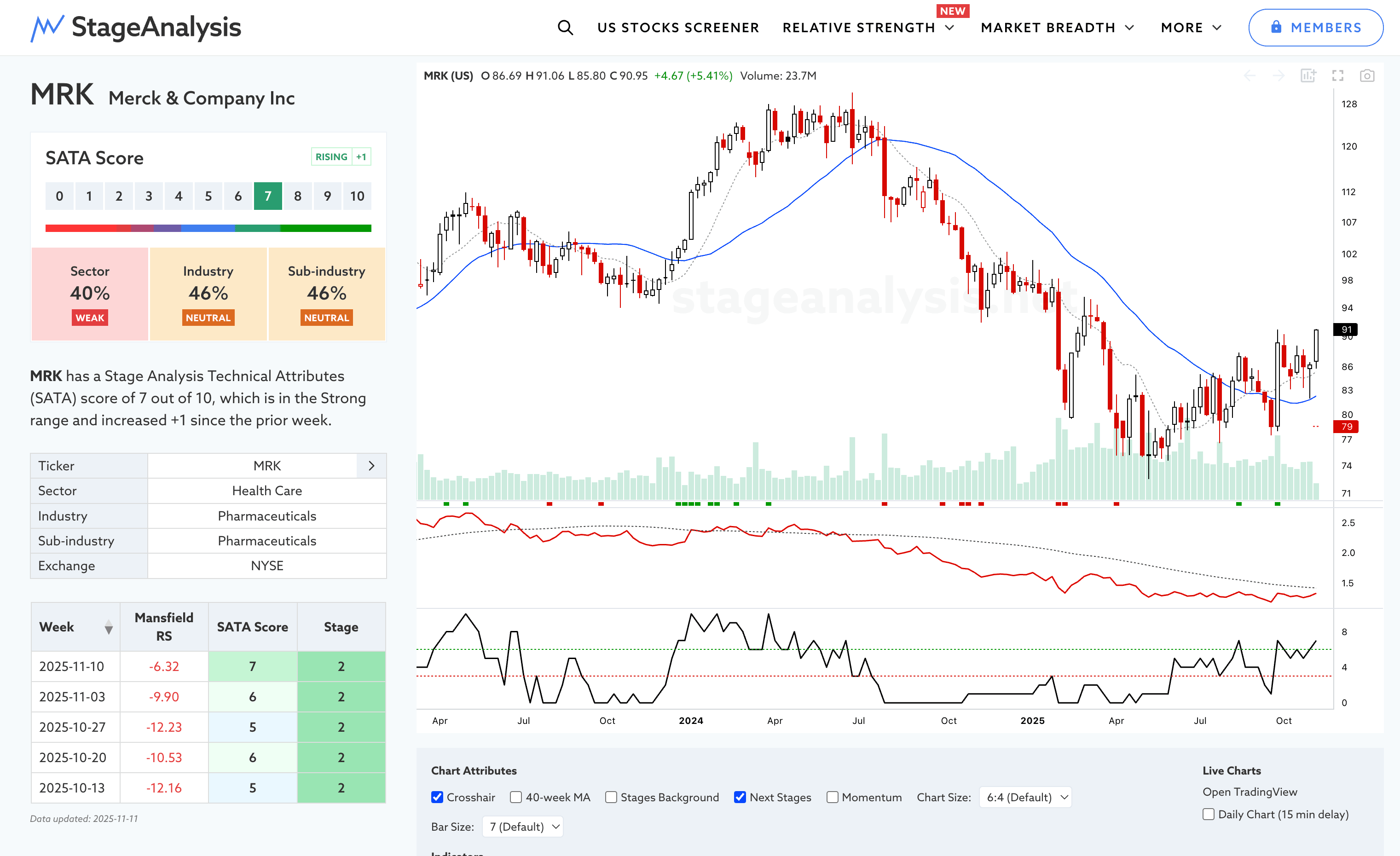This screenshot has height=856, width=1400.
Task: Open the Bar Size dropdown
Action: [x=523, y=827]
